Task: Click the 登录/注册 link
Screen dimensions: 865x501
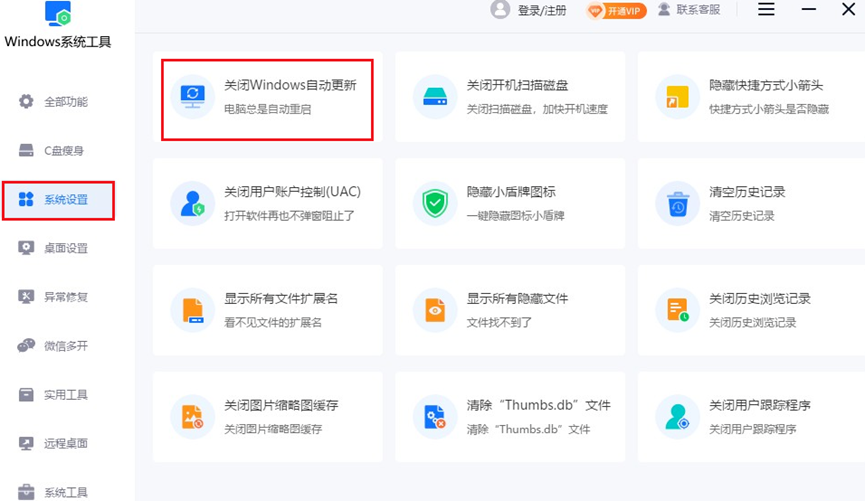Action: tap(542, 10)
